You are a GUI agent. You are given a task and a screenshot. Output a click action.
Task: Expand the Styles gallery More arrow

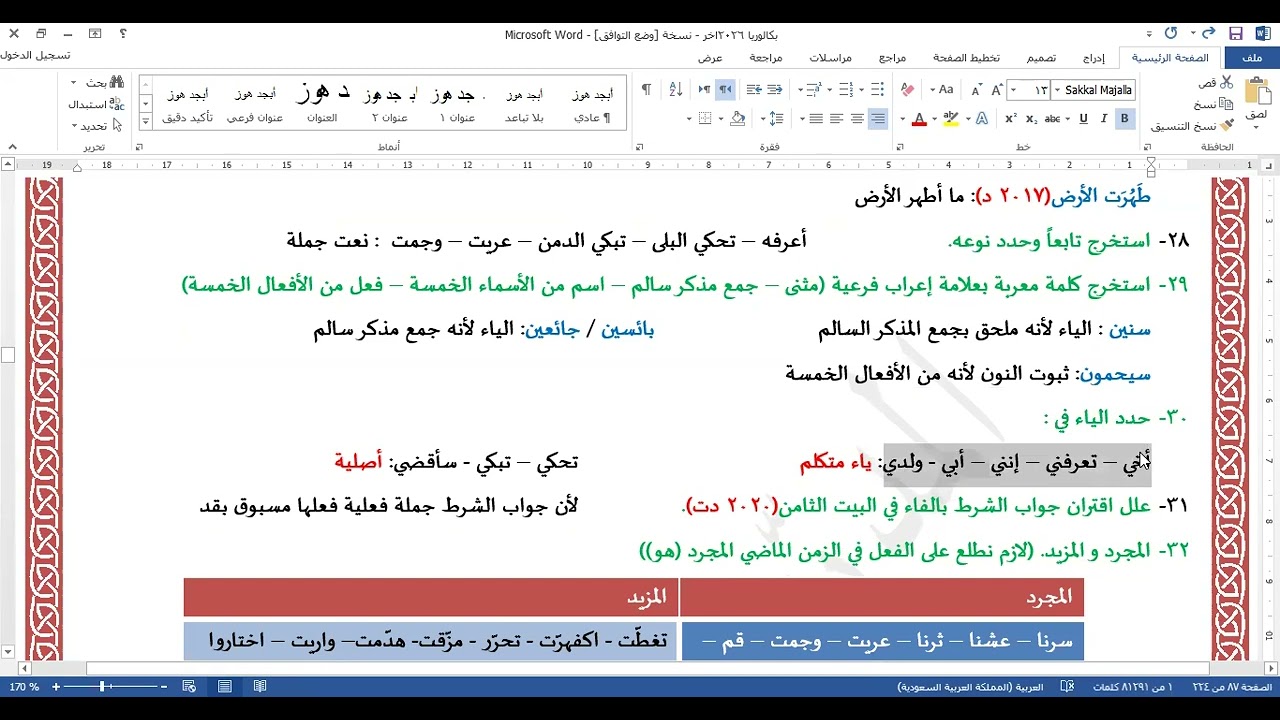(x=145, y=120)
